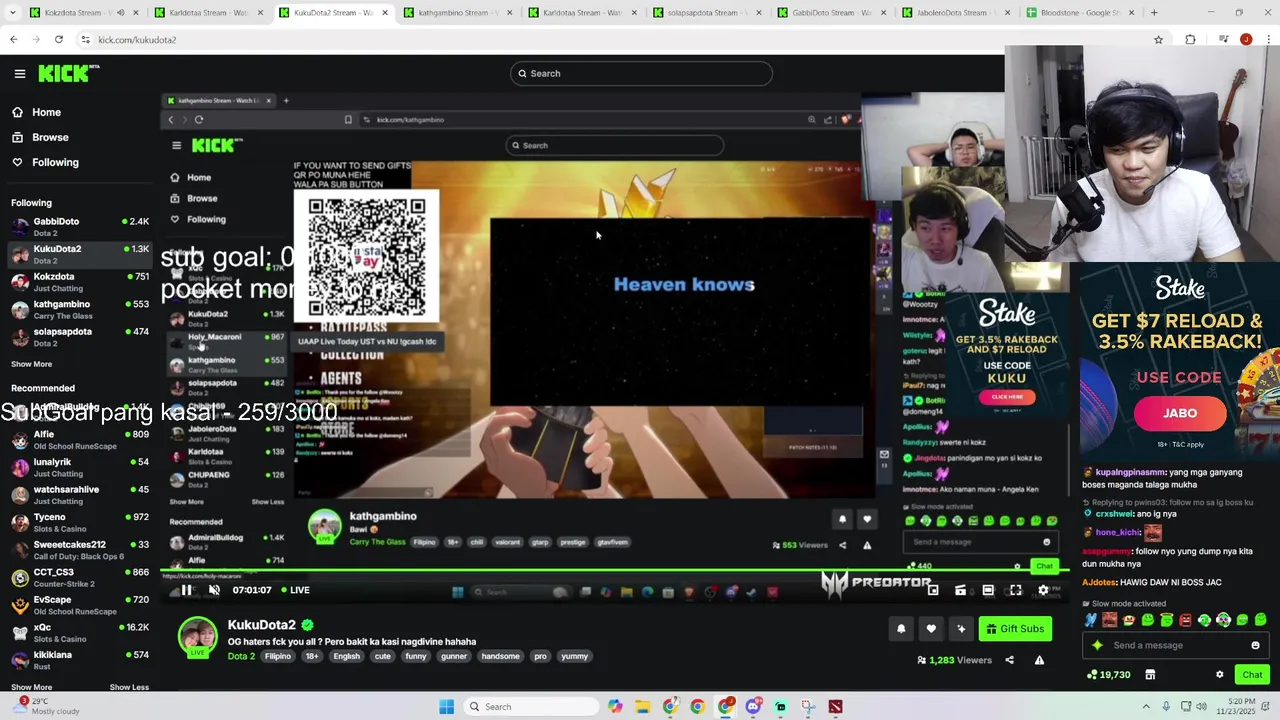
Task: Open picture-in-picture for the stream
Action: [x=932, y=590]
